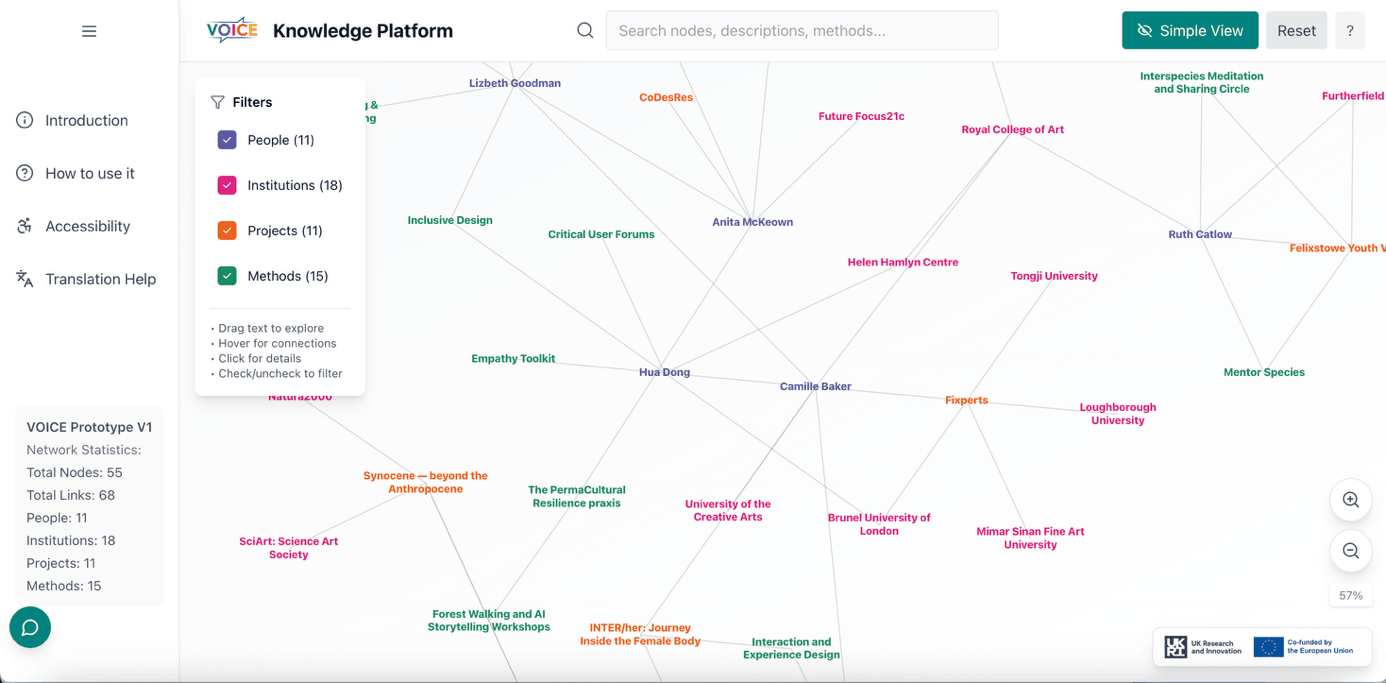Screen dimensions: 1386x683
Task: Click the Royal College of Art node
Action: click(x=1012, y=129)
